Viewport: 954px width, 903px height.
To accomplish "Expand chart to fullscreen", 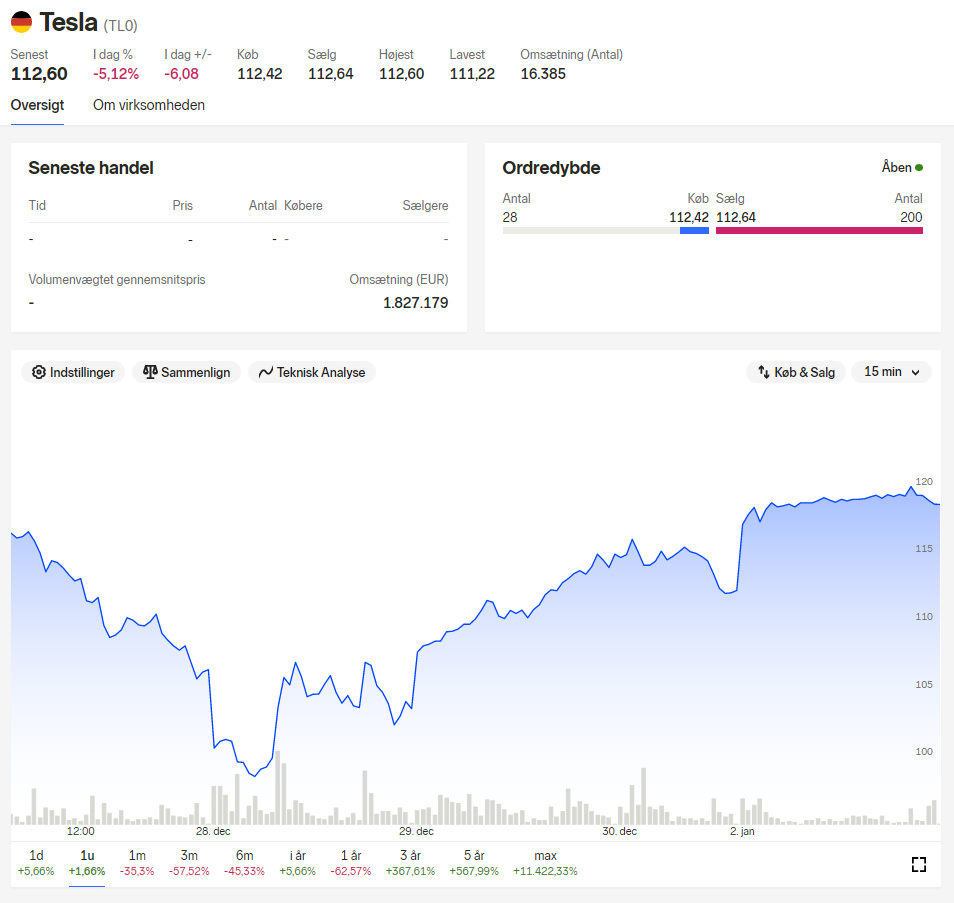I will [x=919, y=864].
